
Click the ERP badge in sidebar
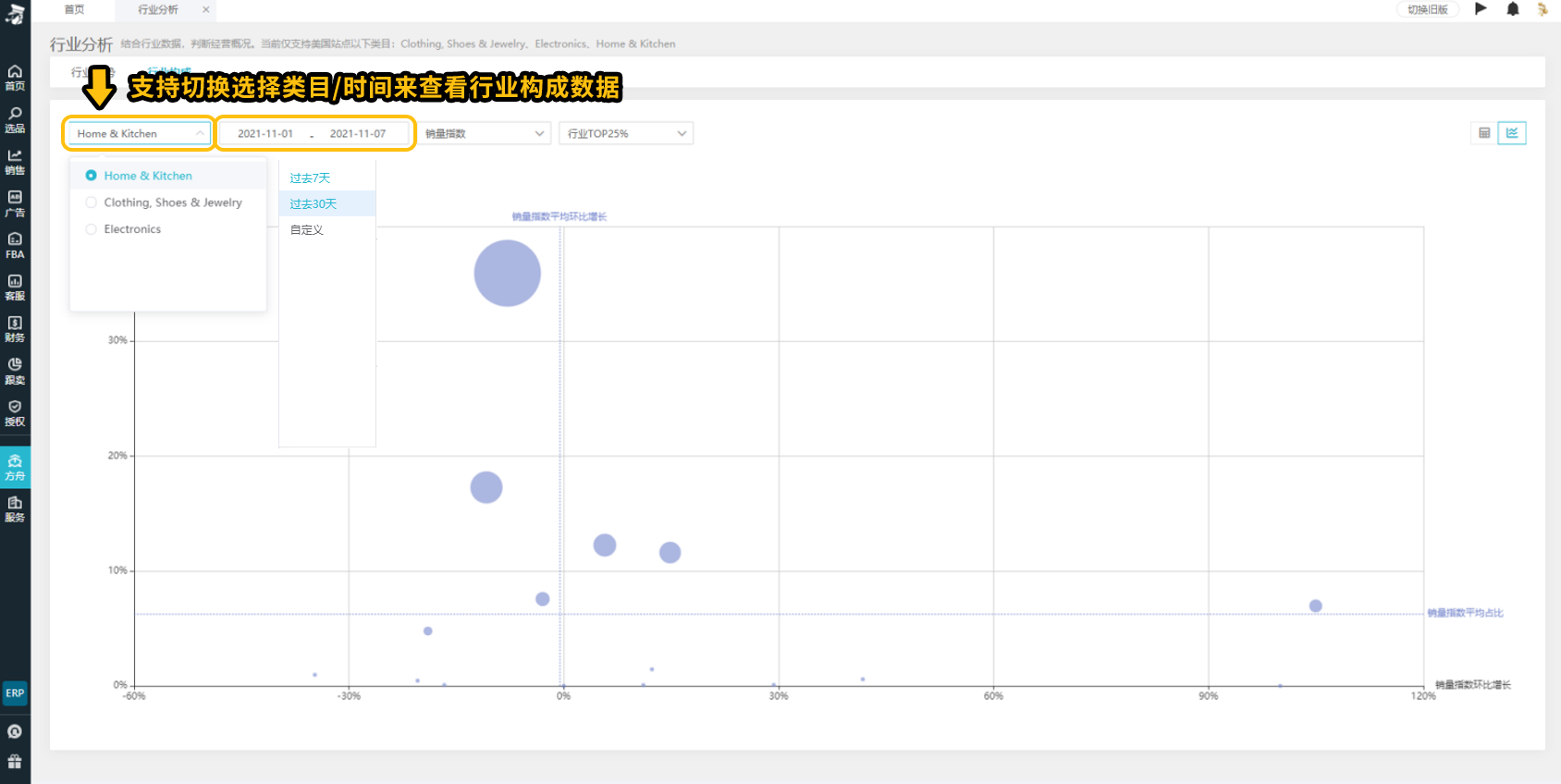[x=15, y=693]
